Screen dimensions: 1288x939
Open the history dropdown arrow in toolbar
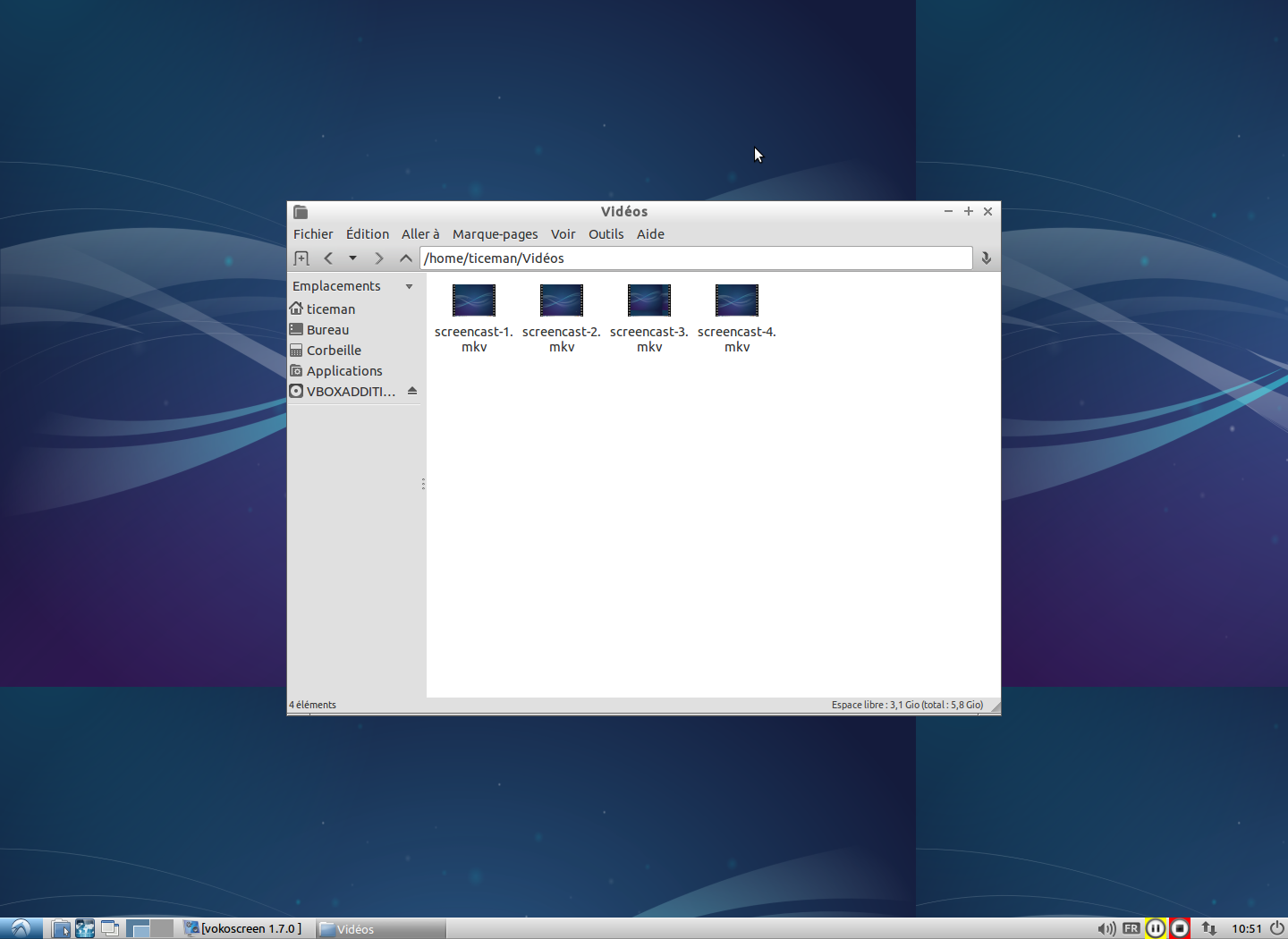point(352,258)
